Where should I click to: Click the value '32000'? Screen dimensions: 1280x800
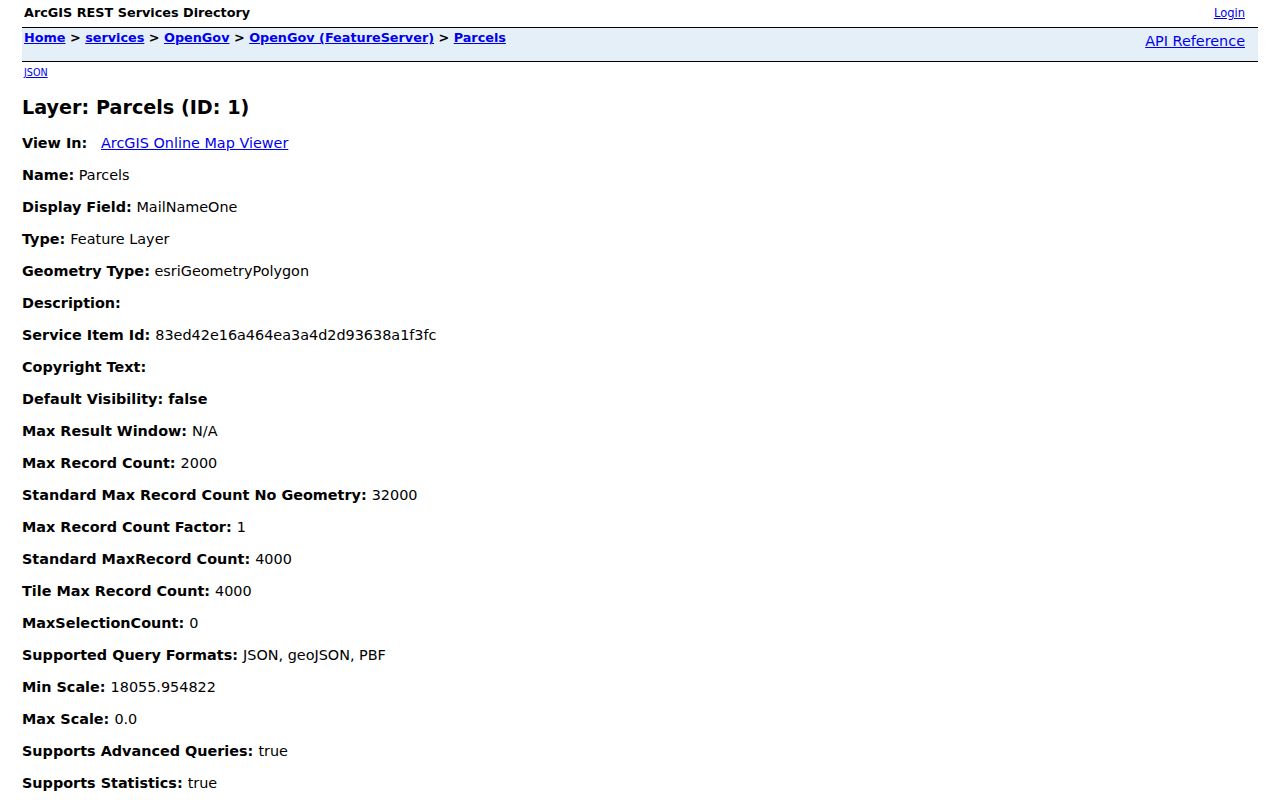(x=395, y=495)
